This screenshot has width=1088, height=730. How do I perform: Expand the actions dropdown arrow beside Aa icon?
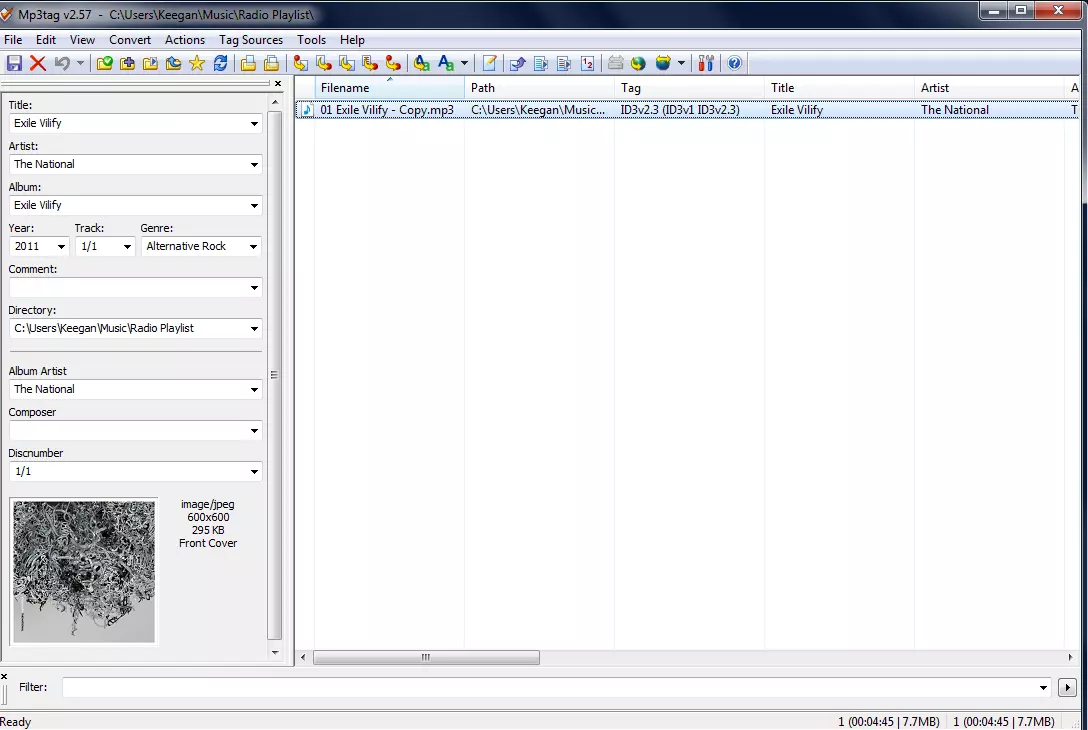click(464, 63)
